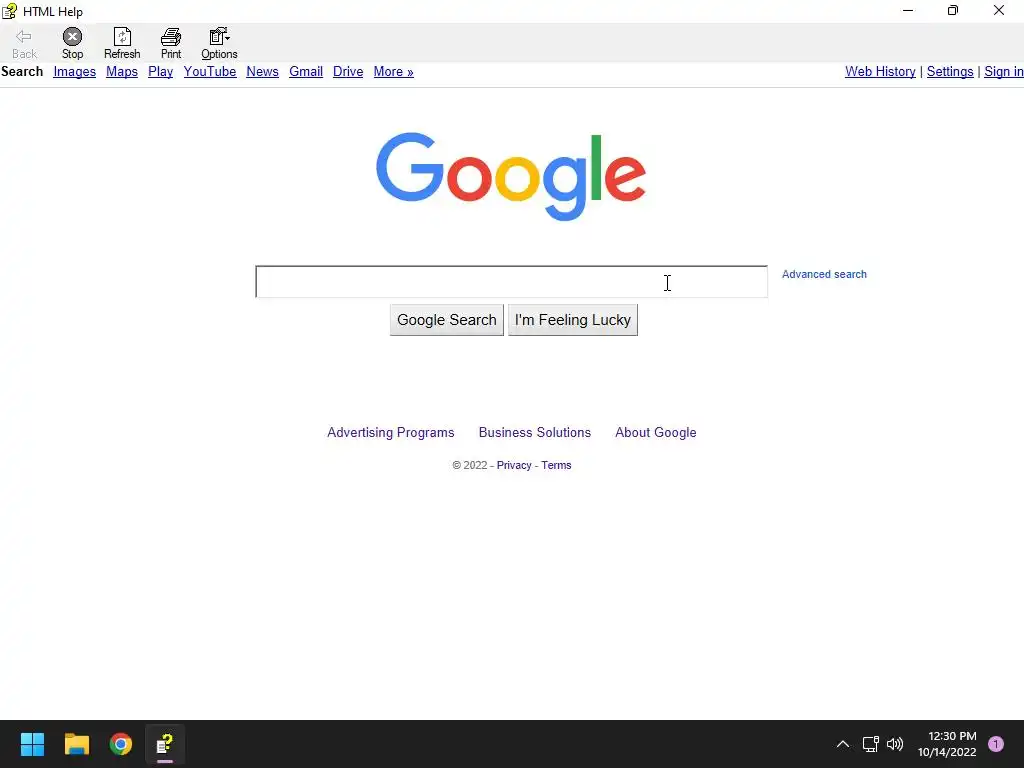Click the Google logo image
The width and height of the screenshot is (1024, 768).
coord(511,176)
